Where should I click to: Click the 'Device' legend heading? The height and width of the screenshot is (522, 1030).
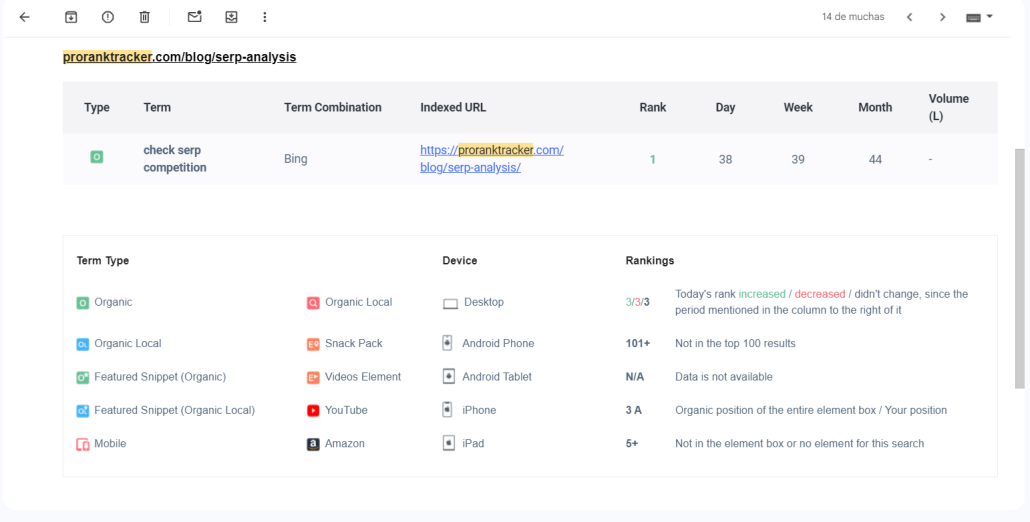(x=460, y=261)
